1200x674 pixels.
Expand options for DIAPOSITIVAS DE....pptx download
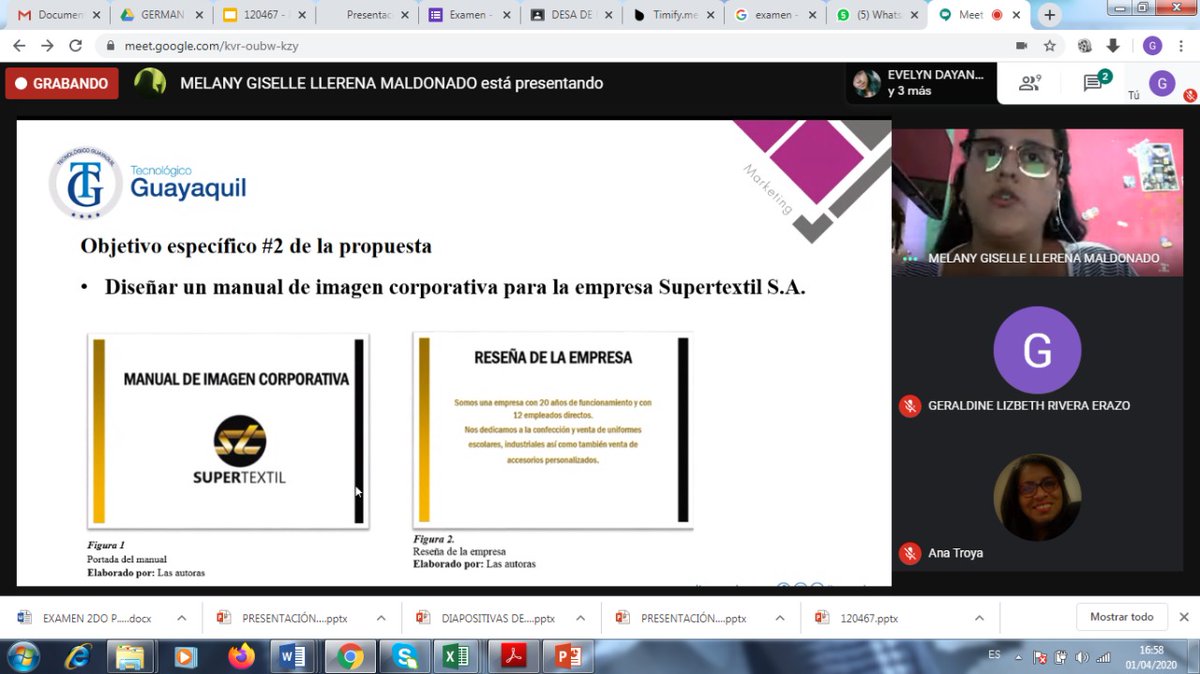coord(580,618)
